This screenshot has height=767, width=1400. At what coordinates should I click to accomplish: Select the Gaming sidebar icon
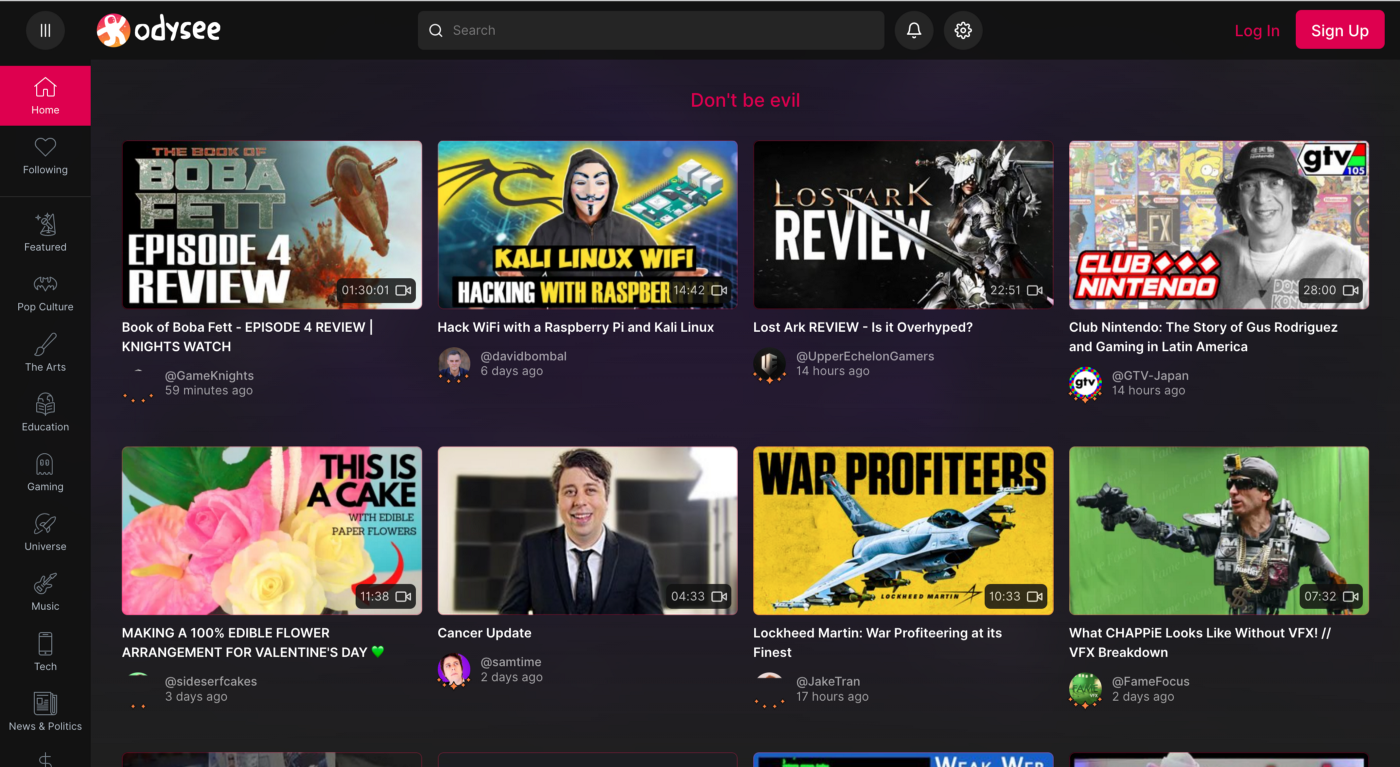tap(45, 473)
